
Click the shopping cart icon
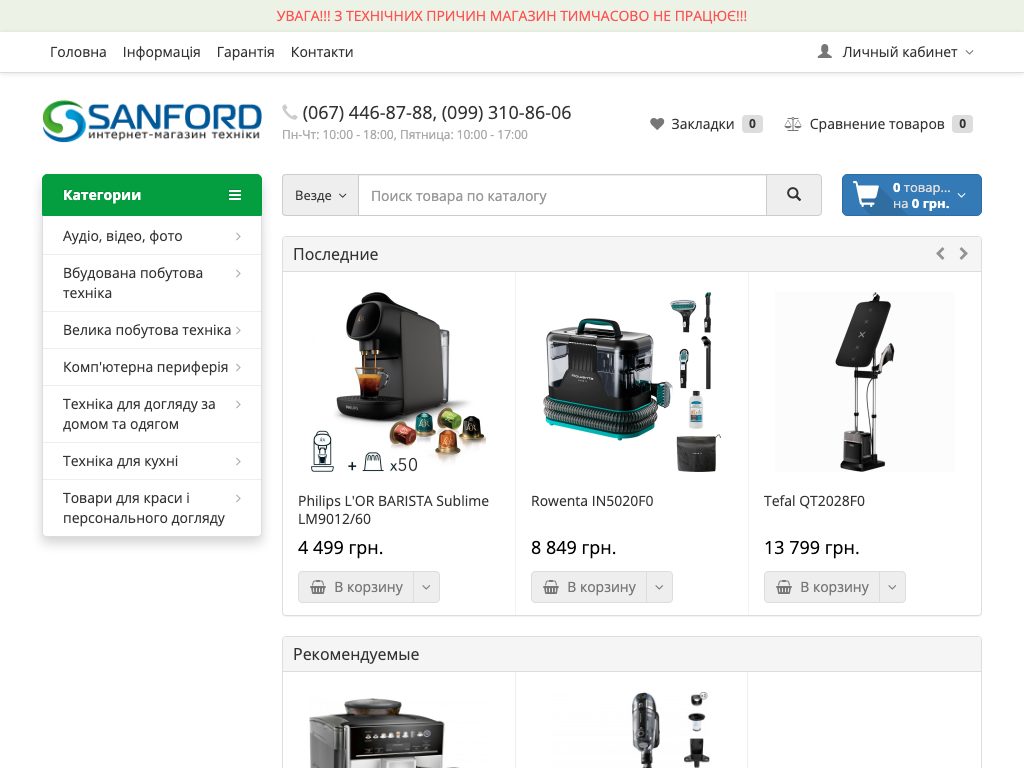[866, 195]
